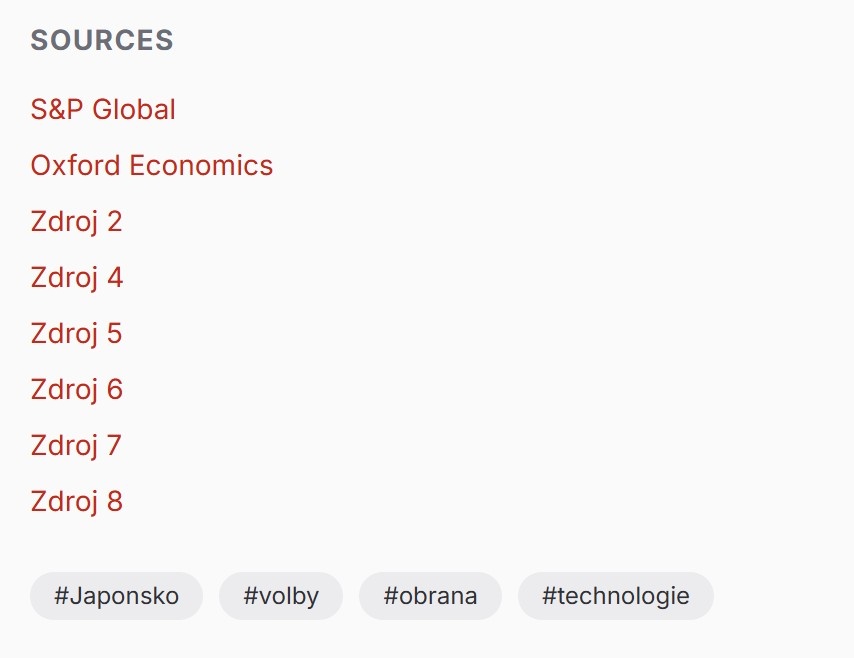Image resolution: width=854 pixels, height=658 pixels.
Task: Click the hash symbol in the technologie tag
Action: [549, 596]
